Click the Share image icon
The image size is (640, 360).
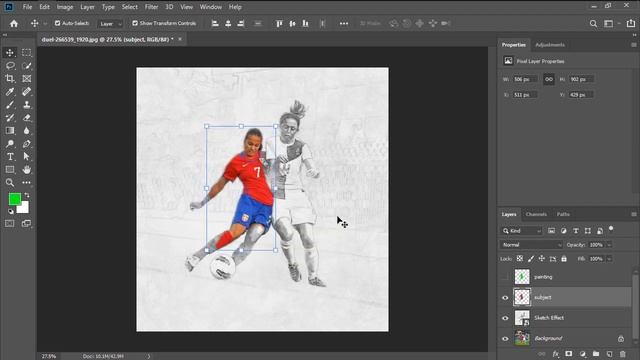click(631, 24)
